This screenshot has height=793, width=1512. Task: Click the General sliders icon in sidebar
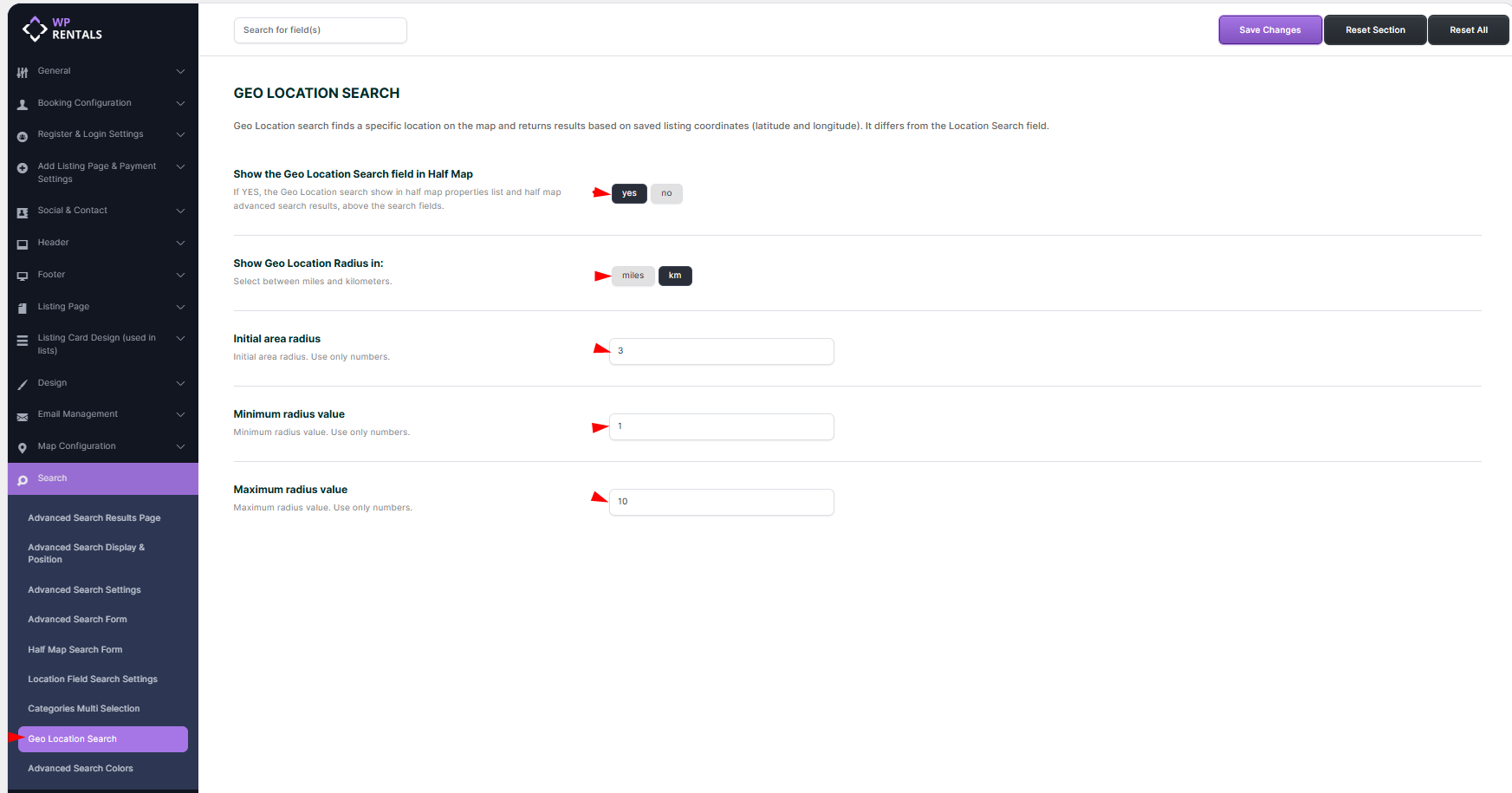23,72
